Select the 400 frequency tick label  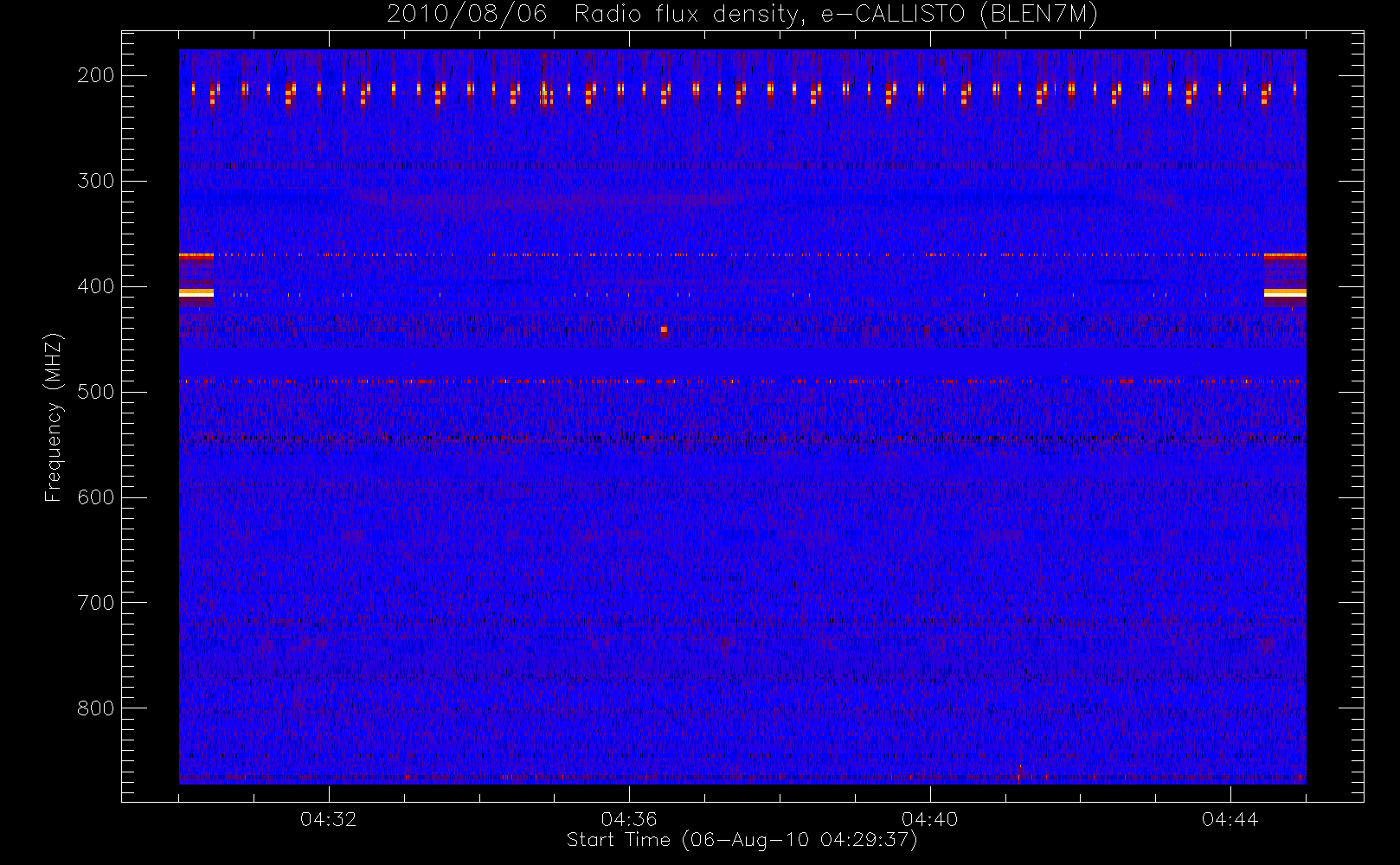pos(96,286)
